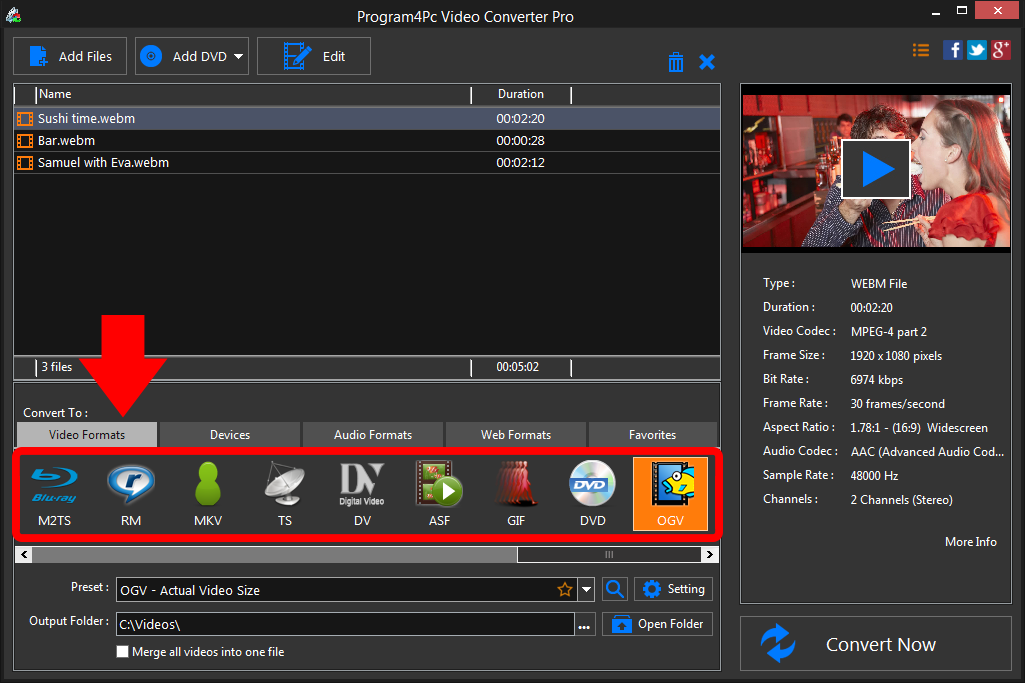
Task: Play the Sushi time preview video
Action: (x=875, y=168)
